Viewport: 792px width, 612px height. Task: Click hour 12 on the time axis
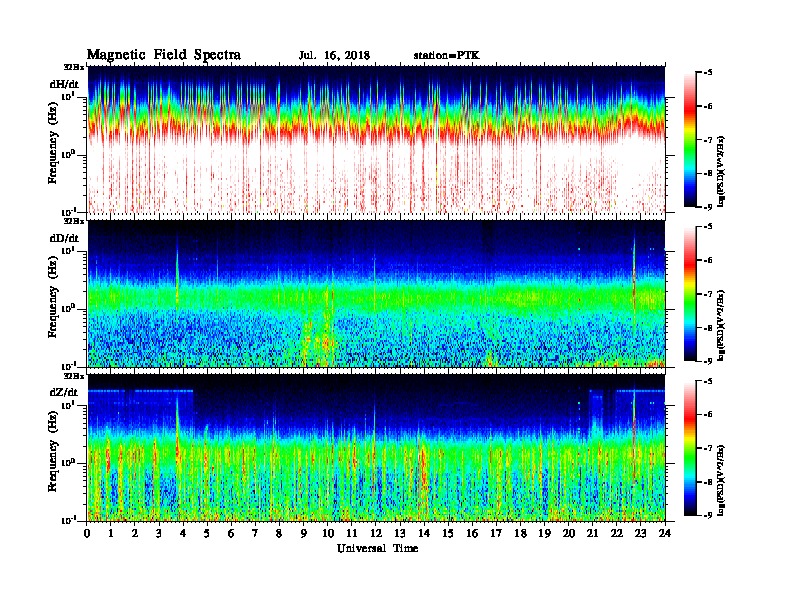coord(376,533)
